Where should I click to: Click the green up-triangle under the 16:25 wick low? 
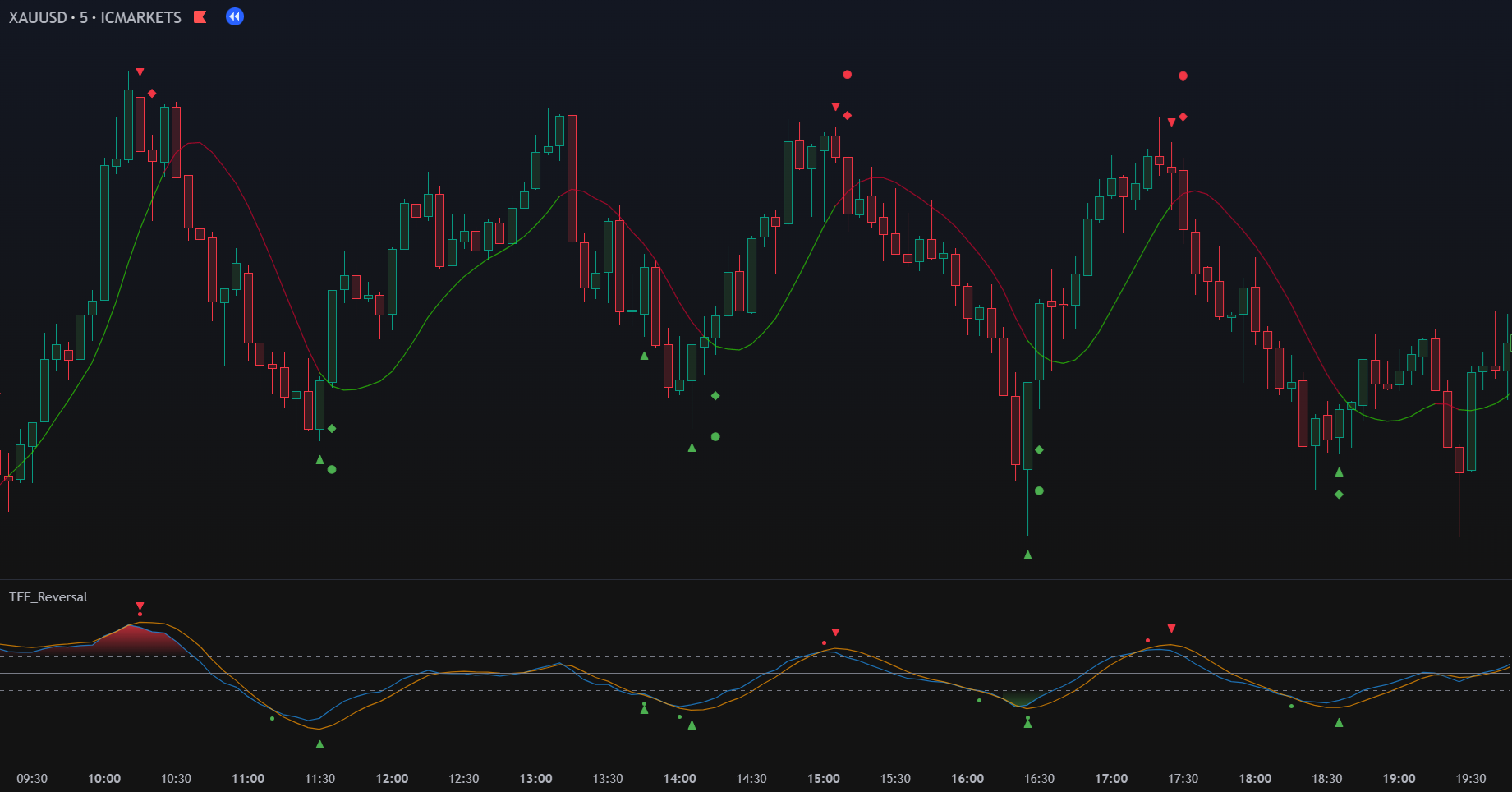[1027, 555]
